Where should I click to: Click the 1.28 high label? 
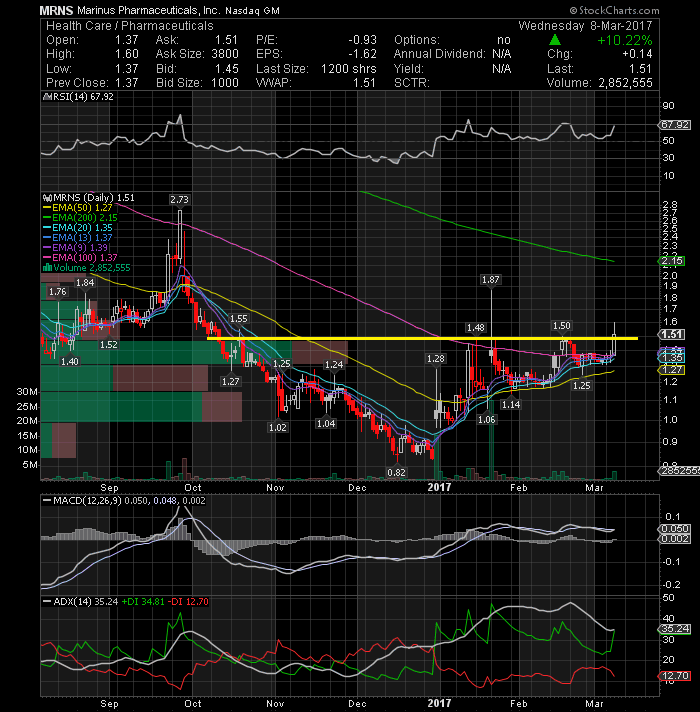(436, 359)
